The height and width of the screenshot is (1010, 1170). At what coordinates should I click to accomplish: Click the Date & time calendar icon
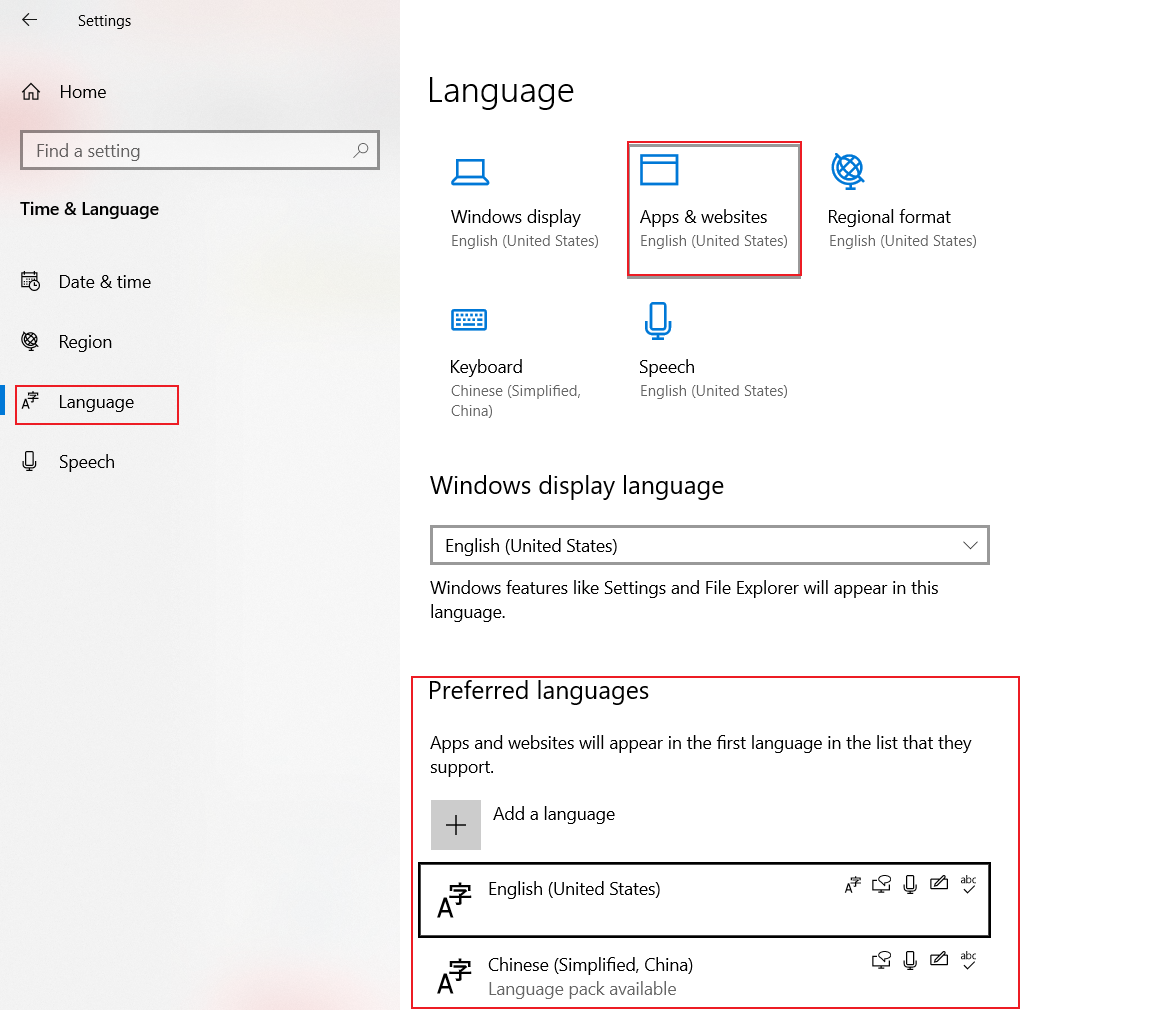click(31, 281)
